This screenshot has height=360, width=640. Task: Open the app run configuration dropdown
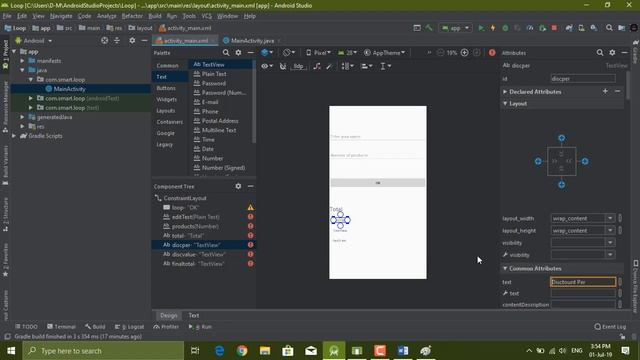click(x=456, y=28)
